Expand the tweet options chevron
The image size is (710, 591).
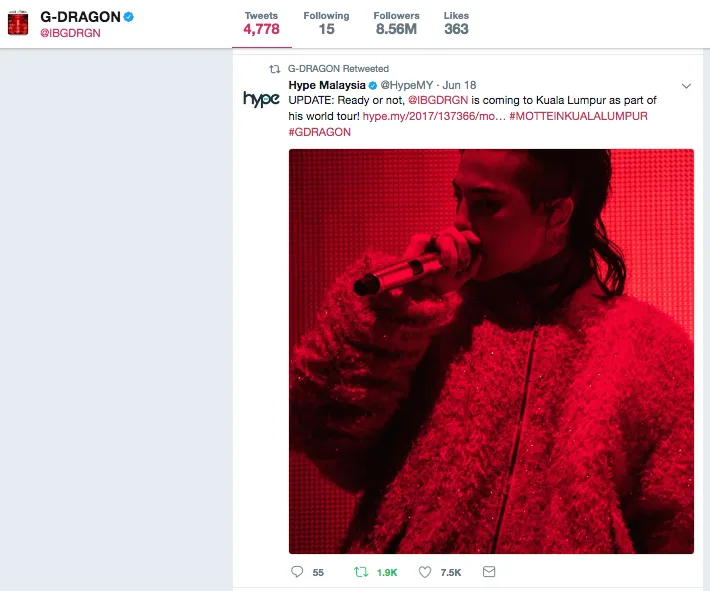click(x=686, y=86)
